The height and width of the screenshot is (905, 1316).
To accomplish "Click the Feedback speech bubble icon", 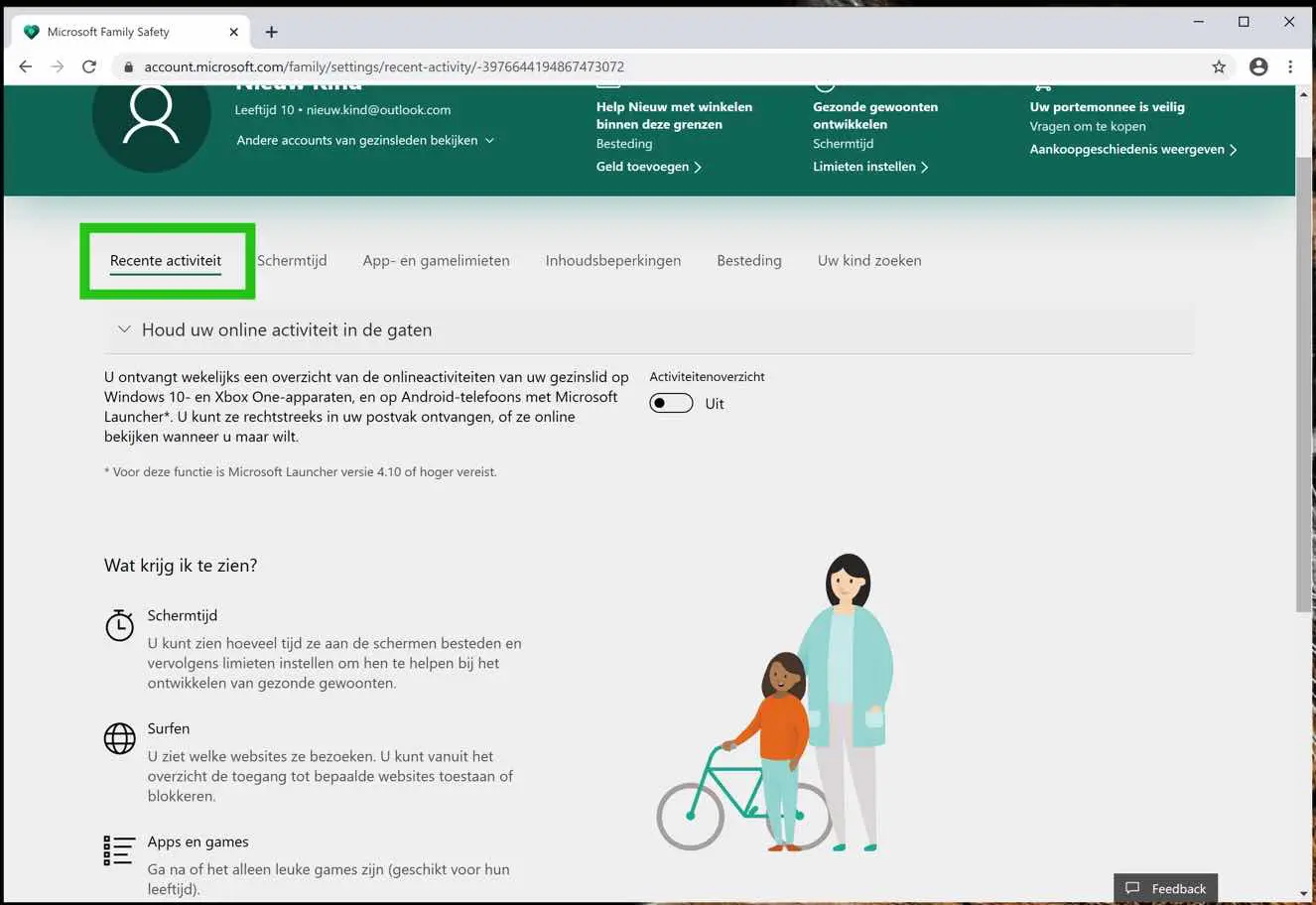I will tap(1132, 888).
